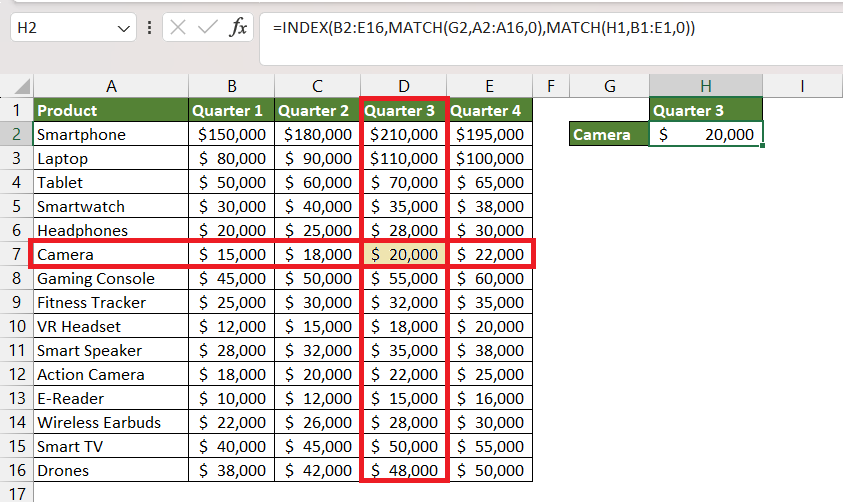This screenshot has width=843, height=502.
Task: Click the Product header cell
Action: coord(111,110)
